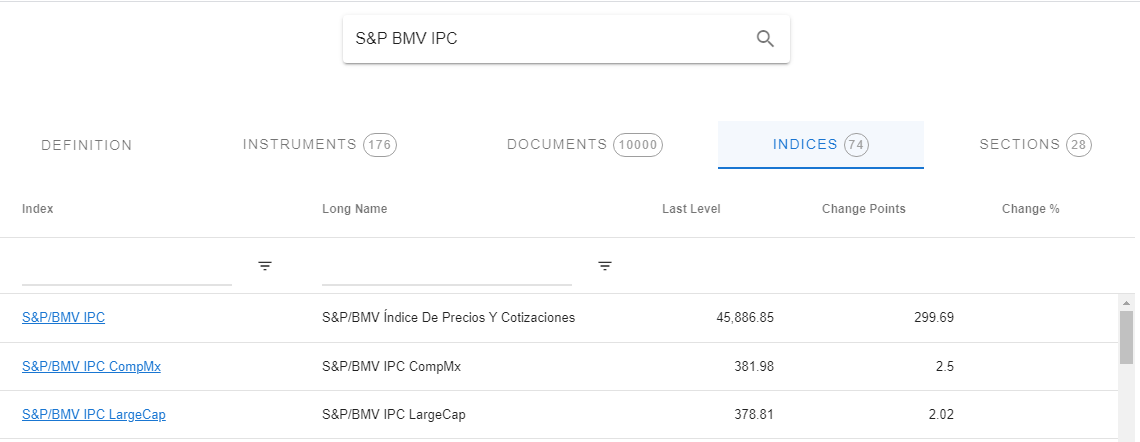Sort by the Last Level column header
Screen dimensions: 1140x442
pyautogui.click(x=691, y=209)
